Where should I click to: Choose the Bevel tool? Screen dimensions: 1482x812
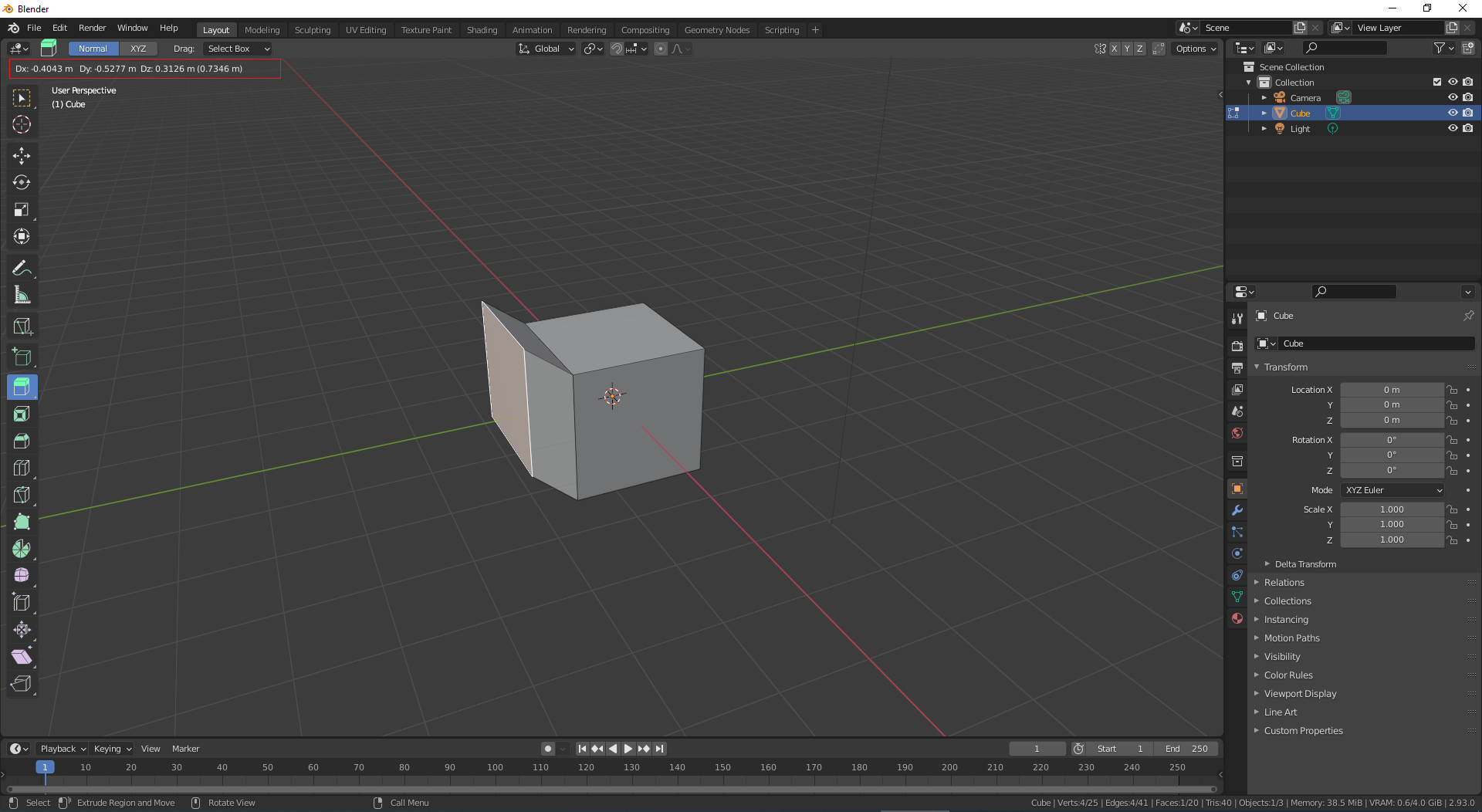(22, 442)
